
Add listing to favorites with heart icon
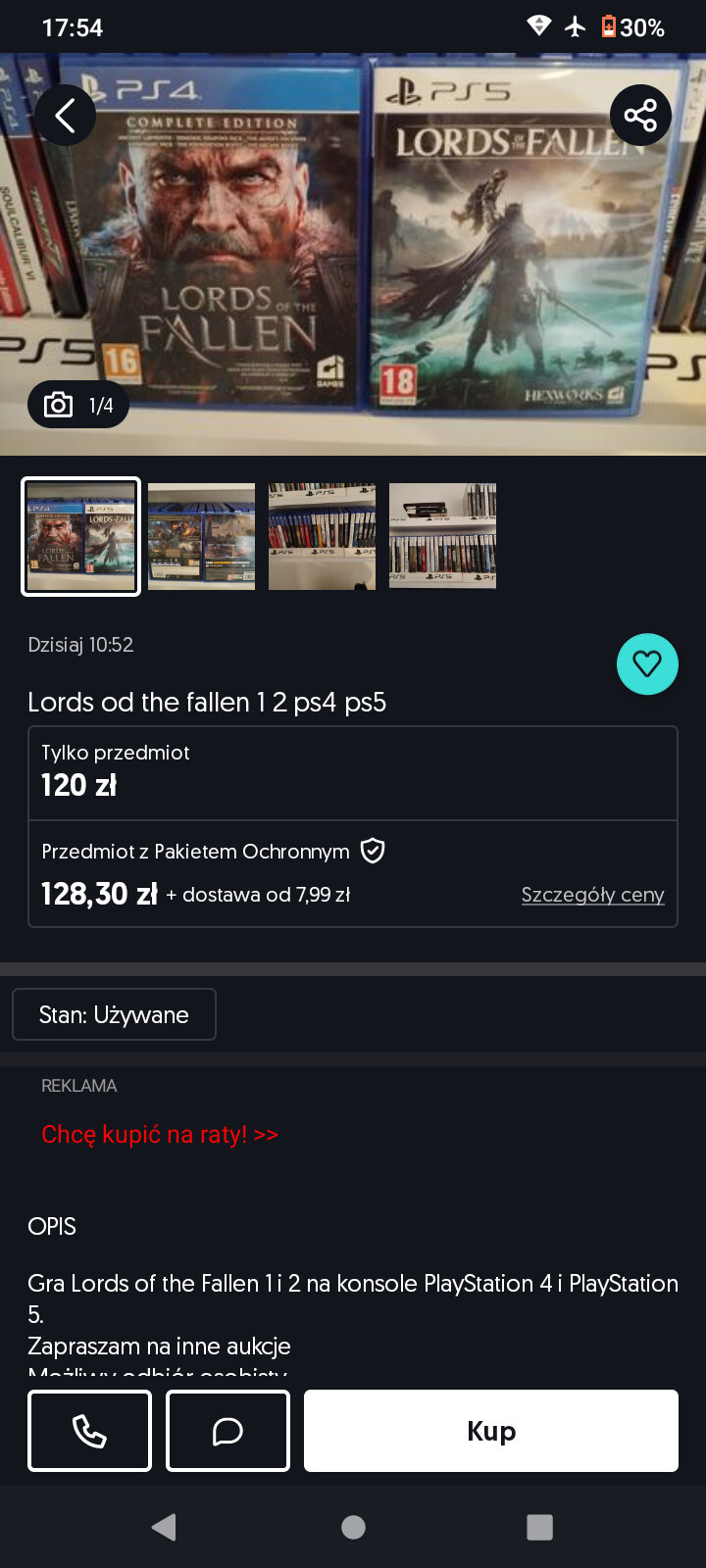point(647,664)
